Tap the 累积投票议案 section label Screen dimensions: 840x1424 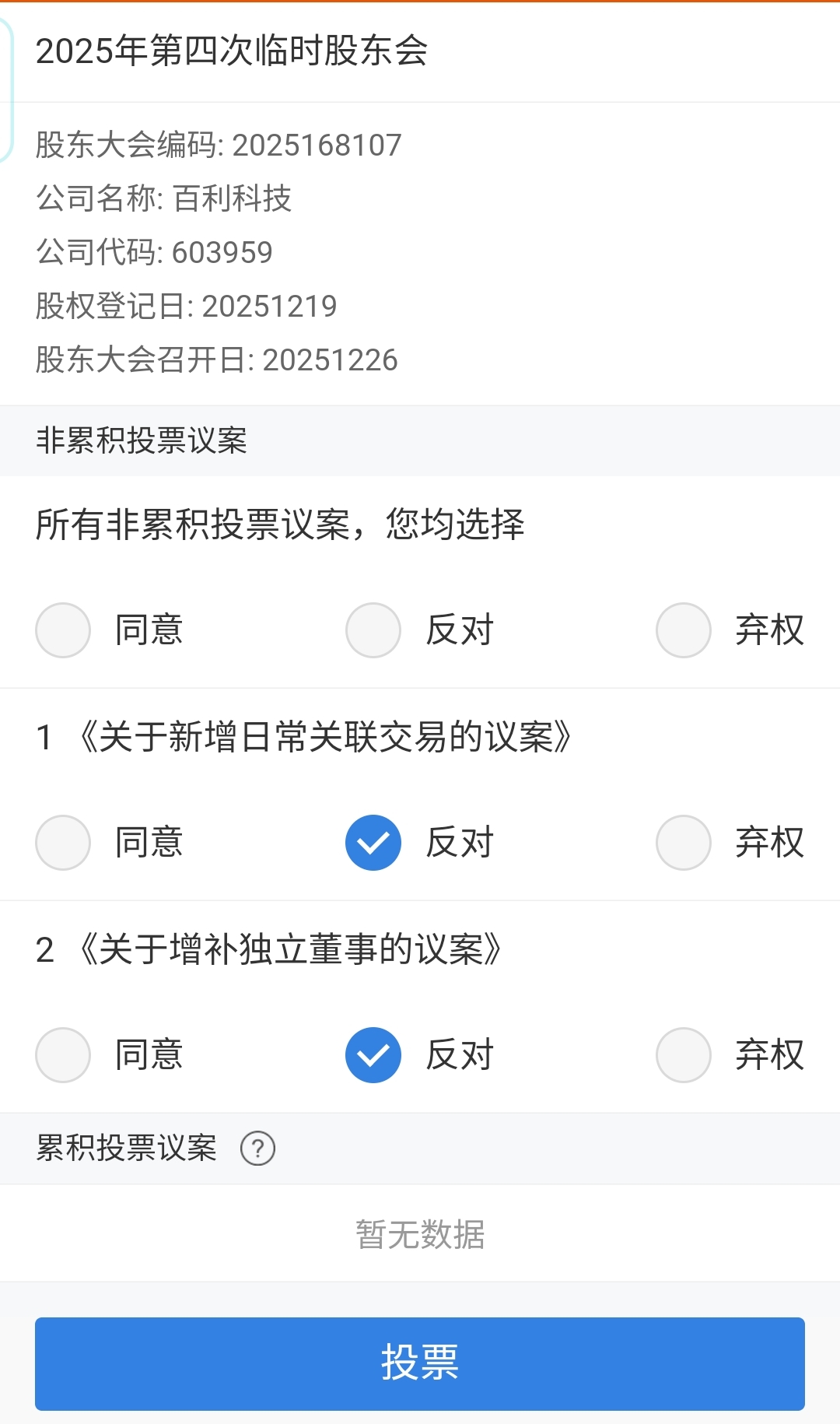pyautogui.click(x=127, y=1149)
